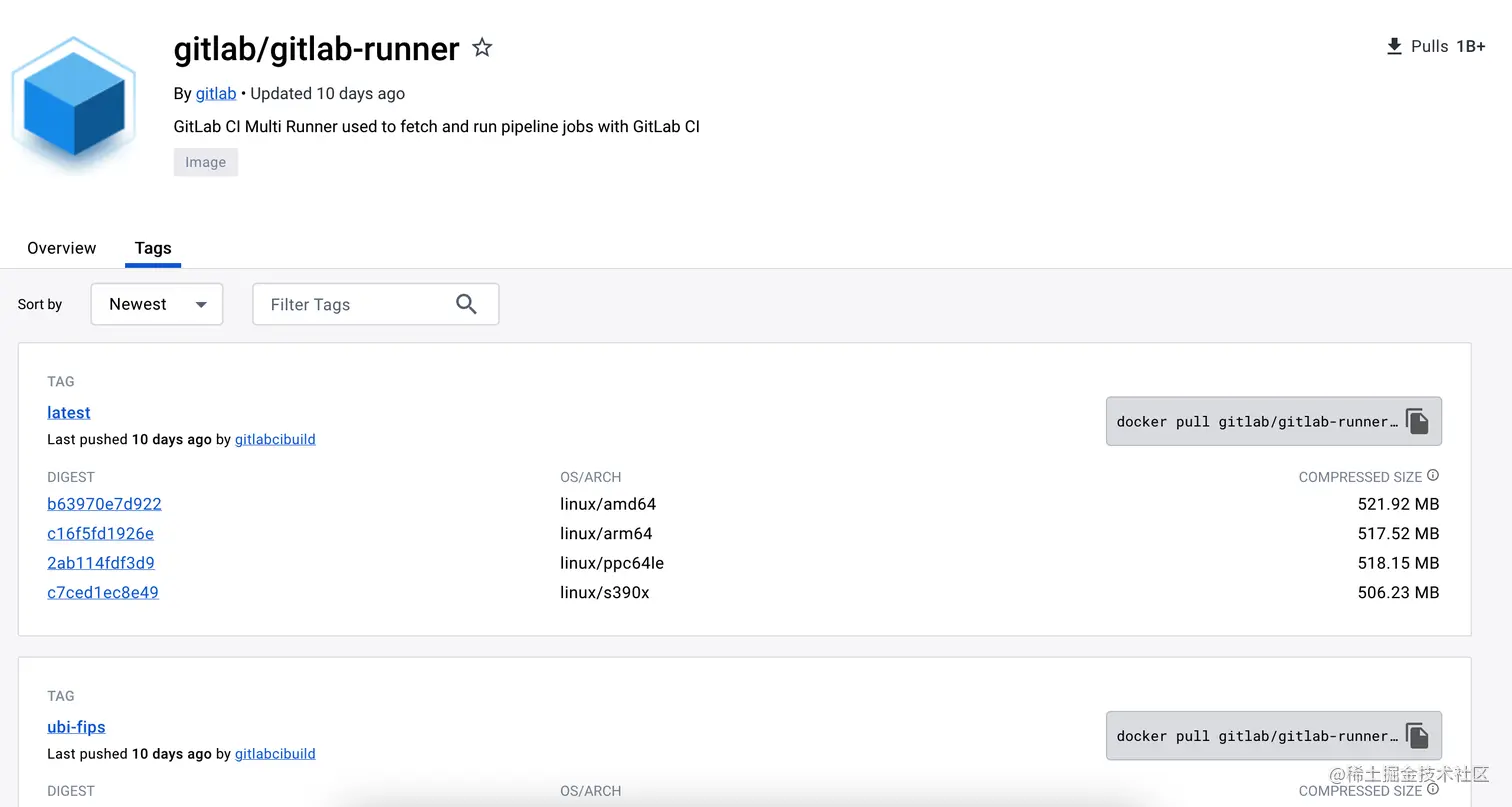Click info icon beside latest COMPRESSED SIZE
Viewport: 1512px width, 807px height.
[1433, 475]
